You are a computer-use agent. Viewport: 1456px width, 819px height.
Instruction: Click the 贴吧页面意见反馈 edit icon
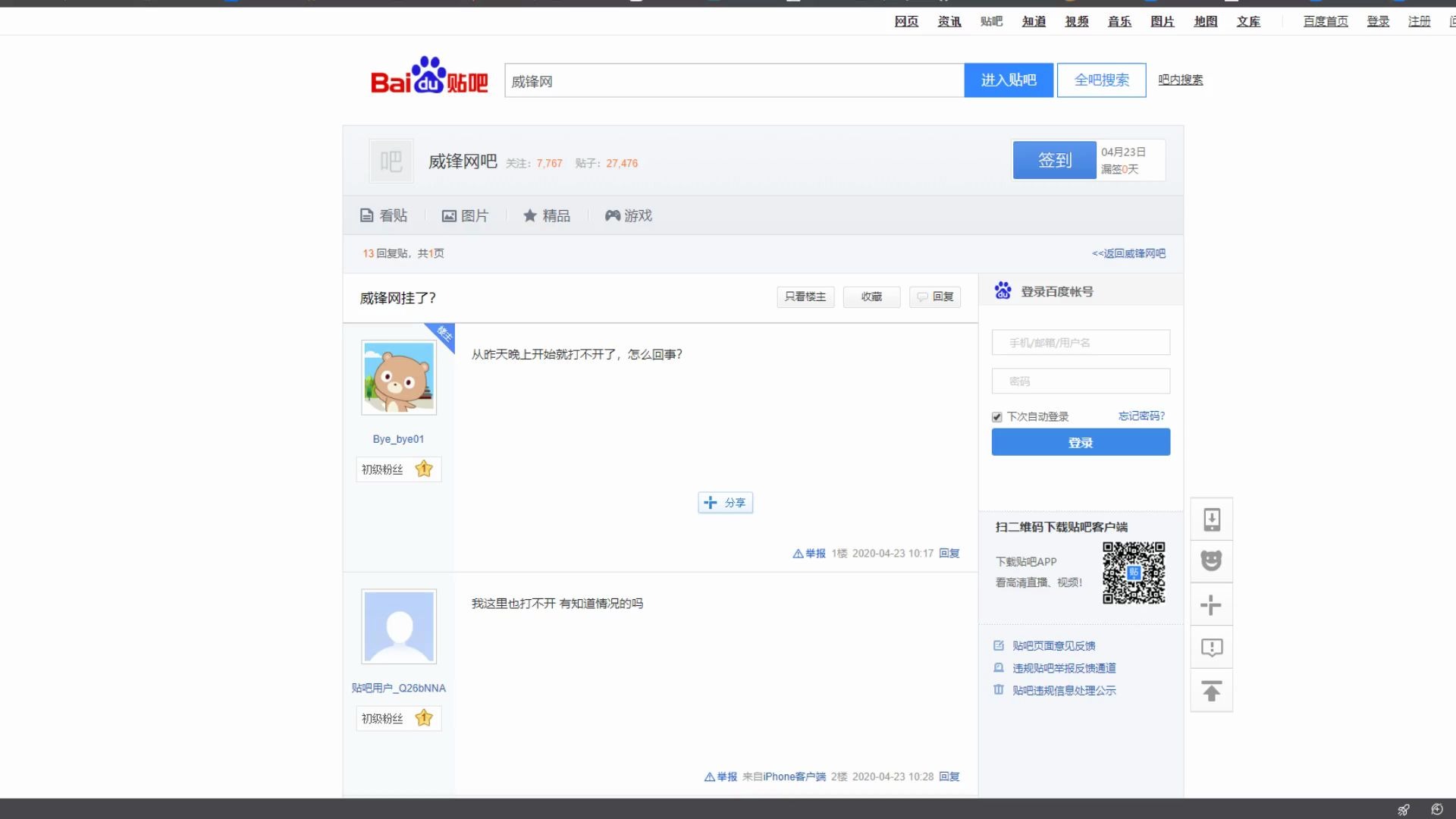(x=999, y=645)
